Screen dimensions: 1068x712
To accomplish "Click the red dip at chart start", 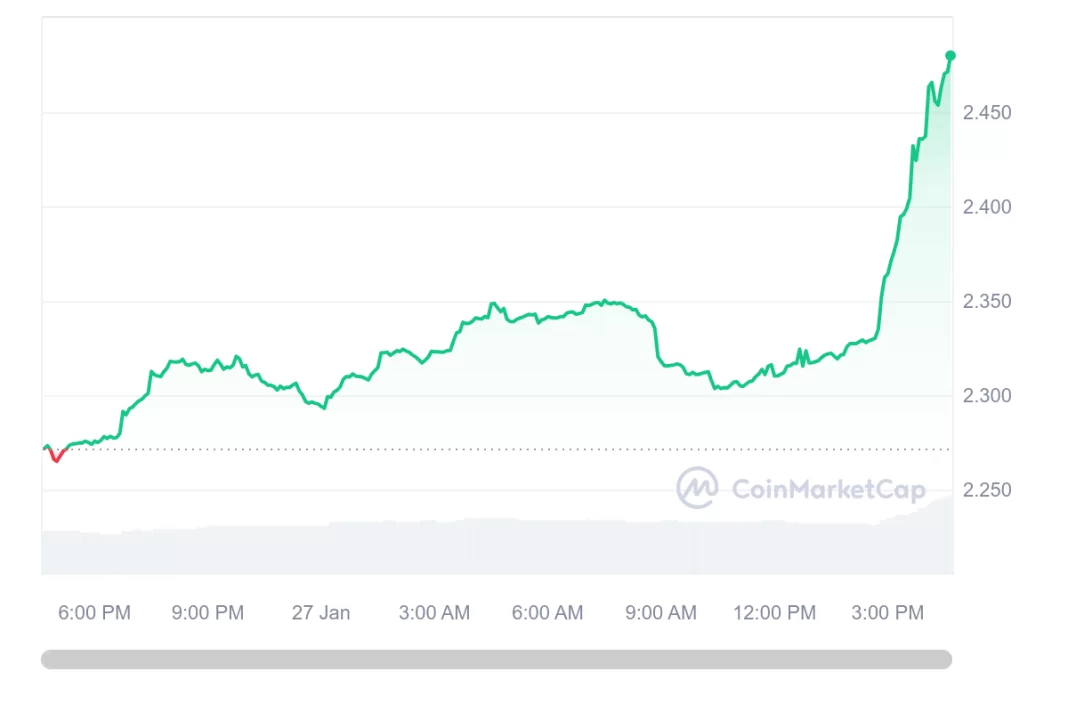I will click(56, 457).
